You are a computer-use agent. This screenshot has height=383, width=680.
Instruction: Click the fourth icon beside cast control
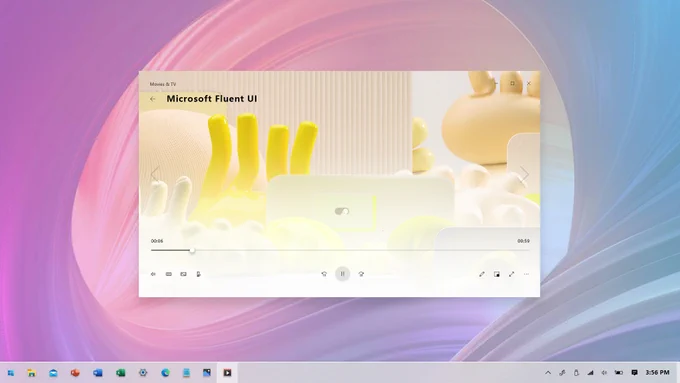(198, 274)
